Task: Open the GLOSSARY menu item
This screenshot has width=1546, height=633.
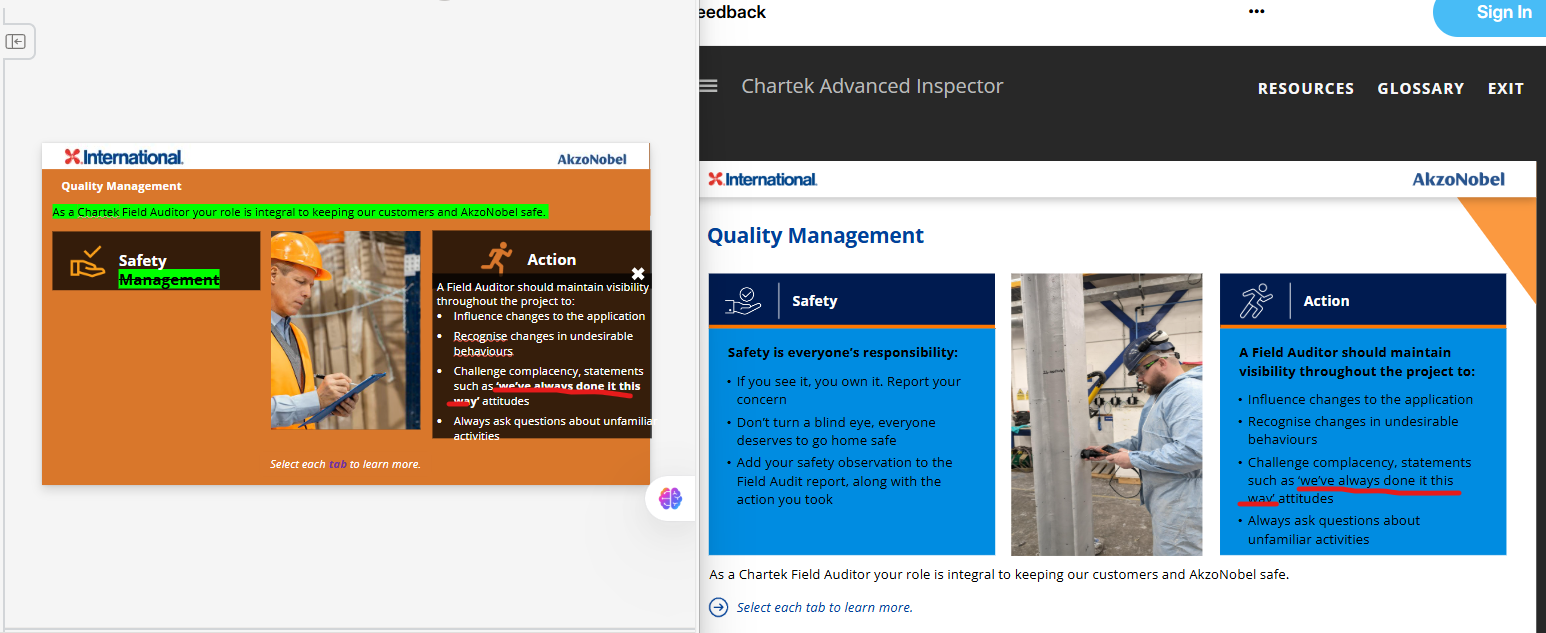Action: (1421, 89)
